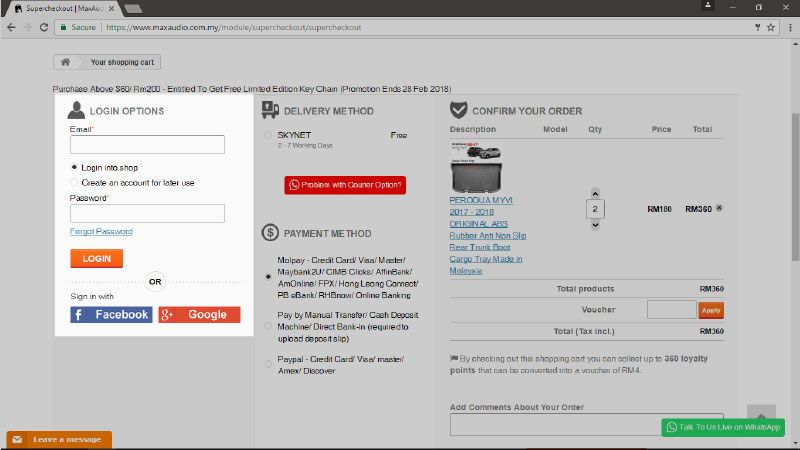Select Create an account for later use

click(74, 183)
